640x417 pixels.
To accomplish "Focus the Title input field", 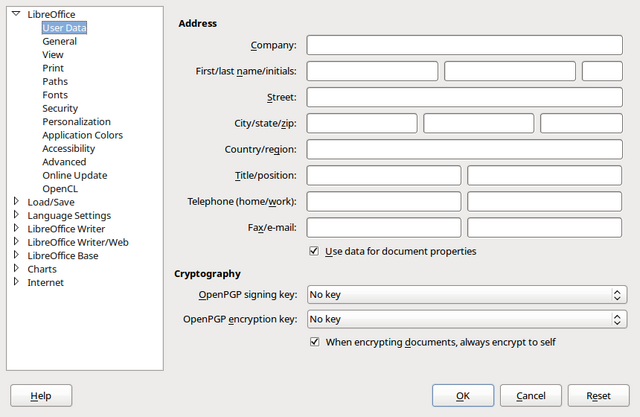I will tap(384, 175).
